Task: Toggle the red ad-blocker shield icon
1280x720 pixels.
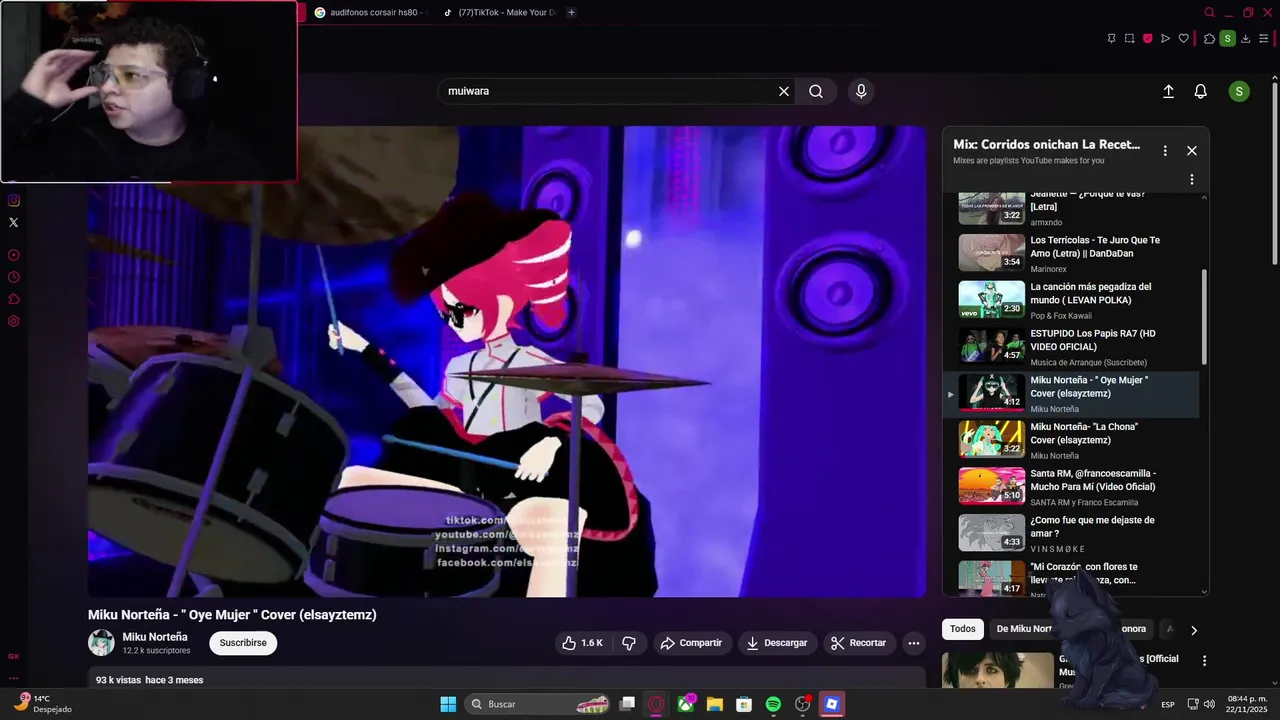Action: coord(1147,39)
